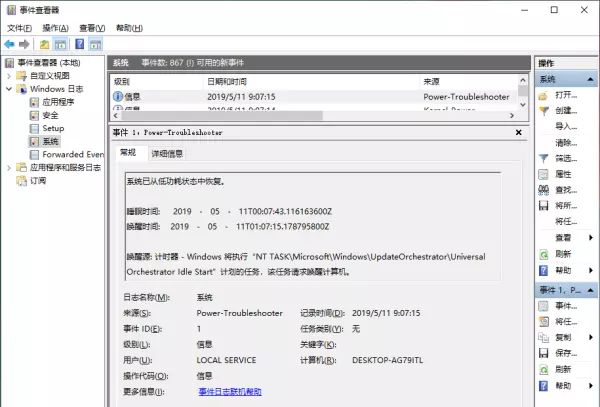Click the info icon of first event row
600x407 pixels.
click(118, 96)
